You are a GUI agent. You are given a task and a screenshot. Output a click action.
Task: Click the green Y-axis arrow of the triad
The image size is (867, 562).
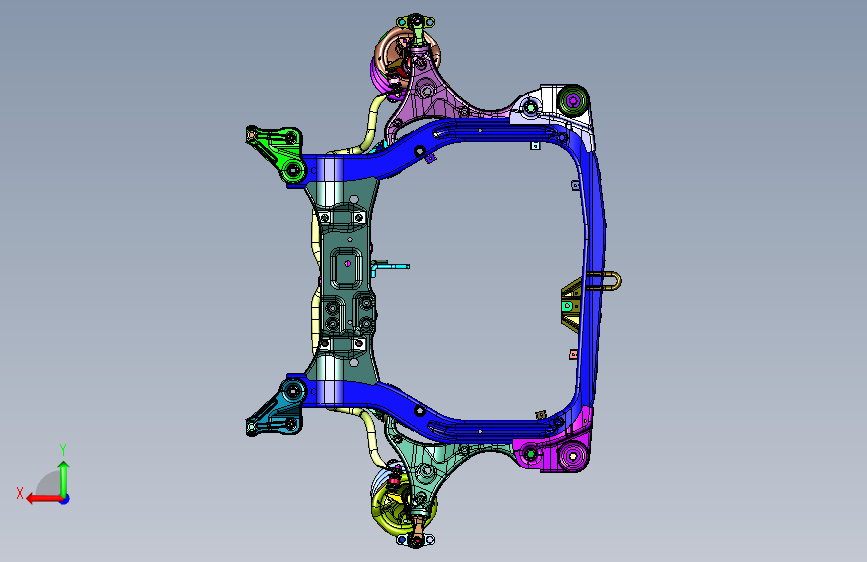click(x=64, y=479)
